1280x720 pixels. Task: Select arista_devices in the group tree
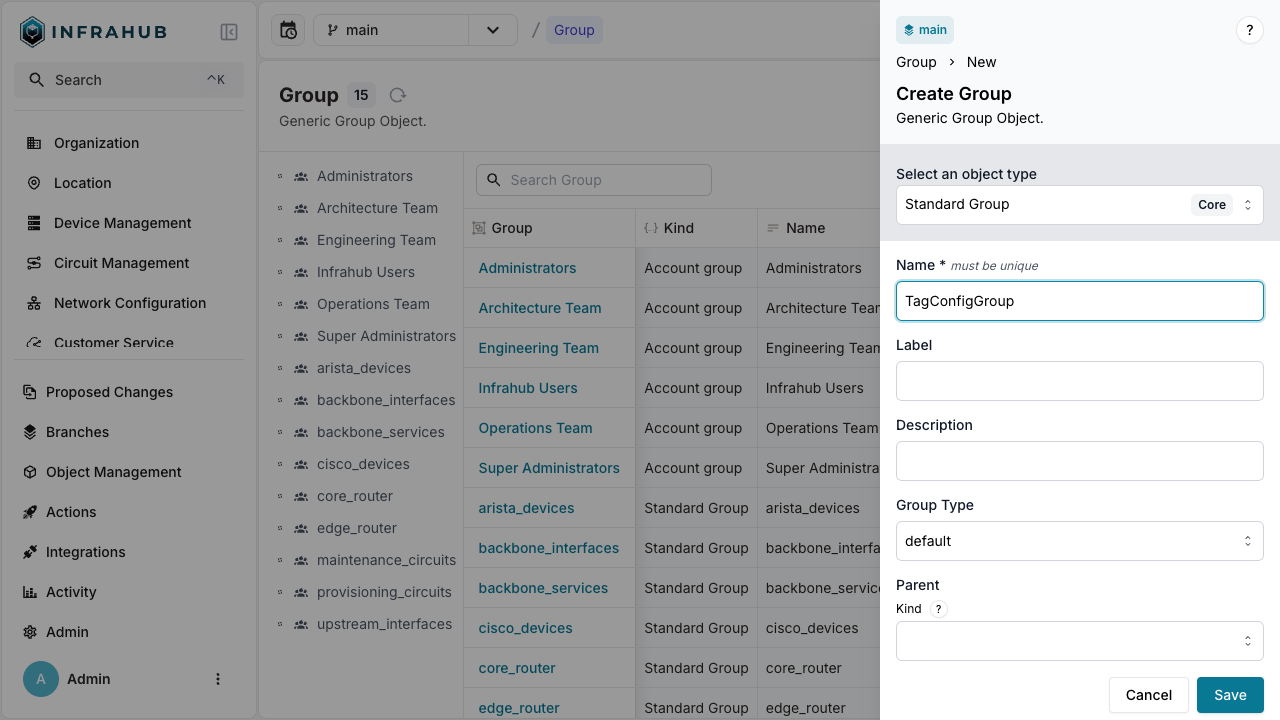(363, 368)
